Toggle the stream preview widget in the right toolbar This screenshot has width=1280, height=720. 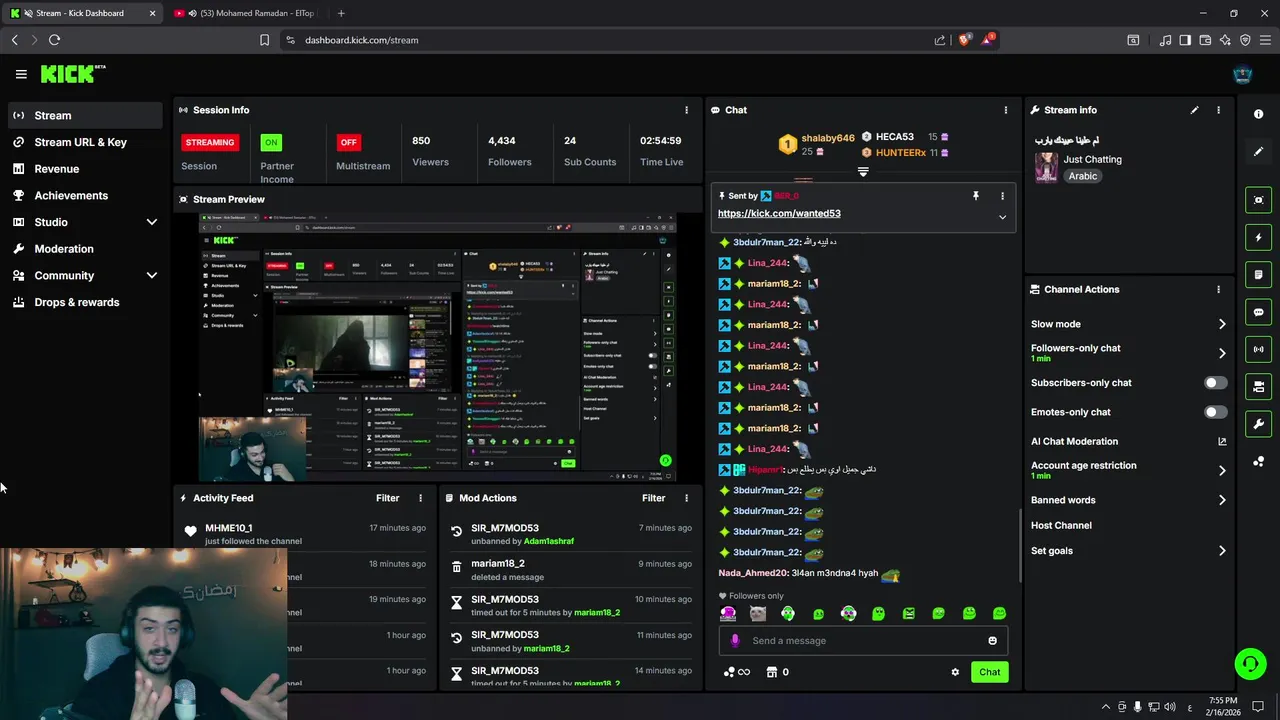(1258, 200)
